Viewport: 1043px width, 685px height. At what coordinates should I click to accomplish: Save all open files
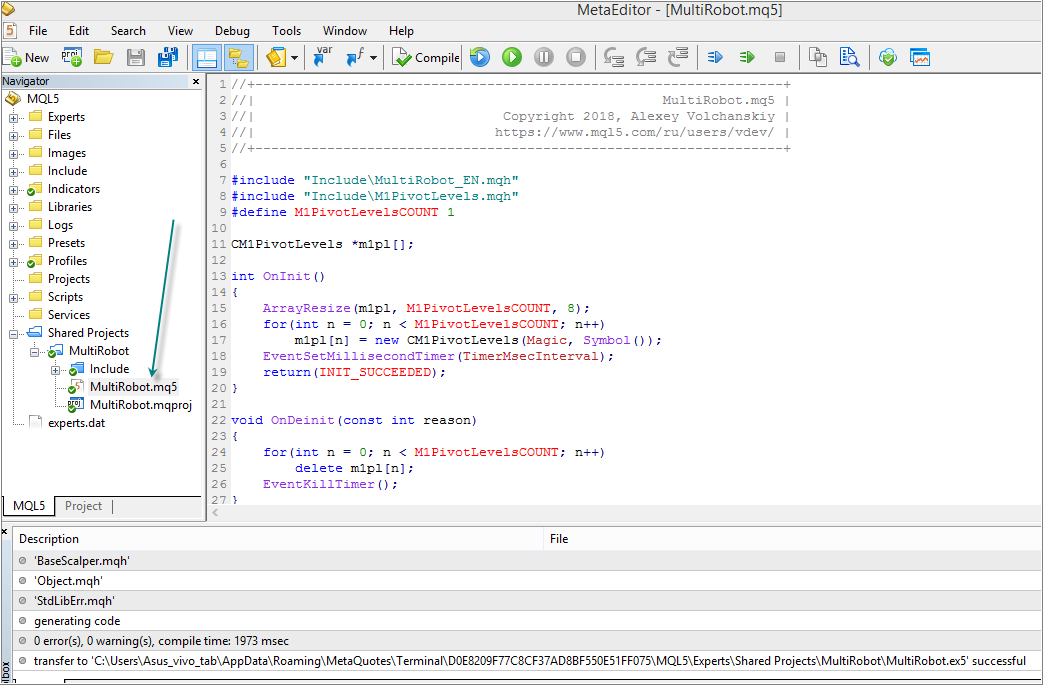168,58
